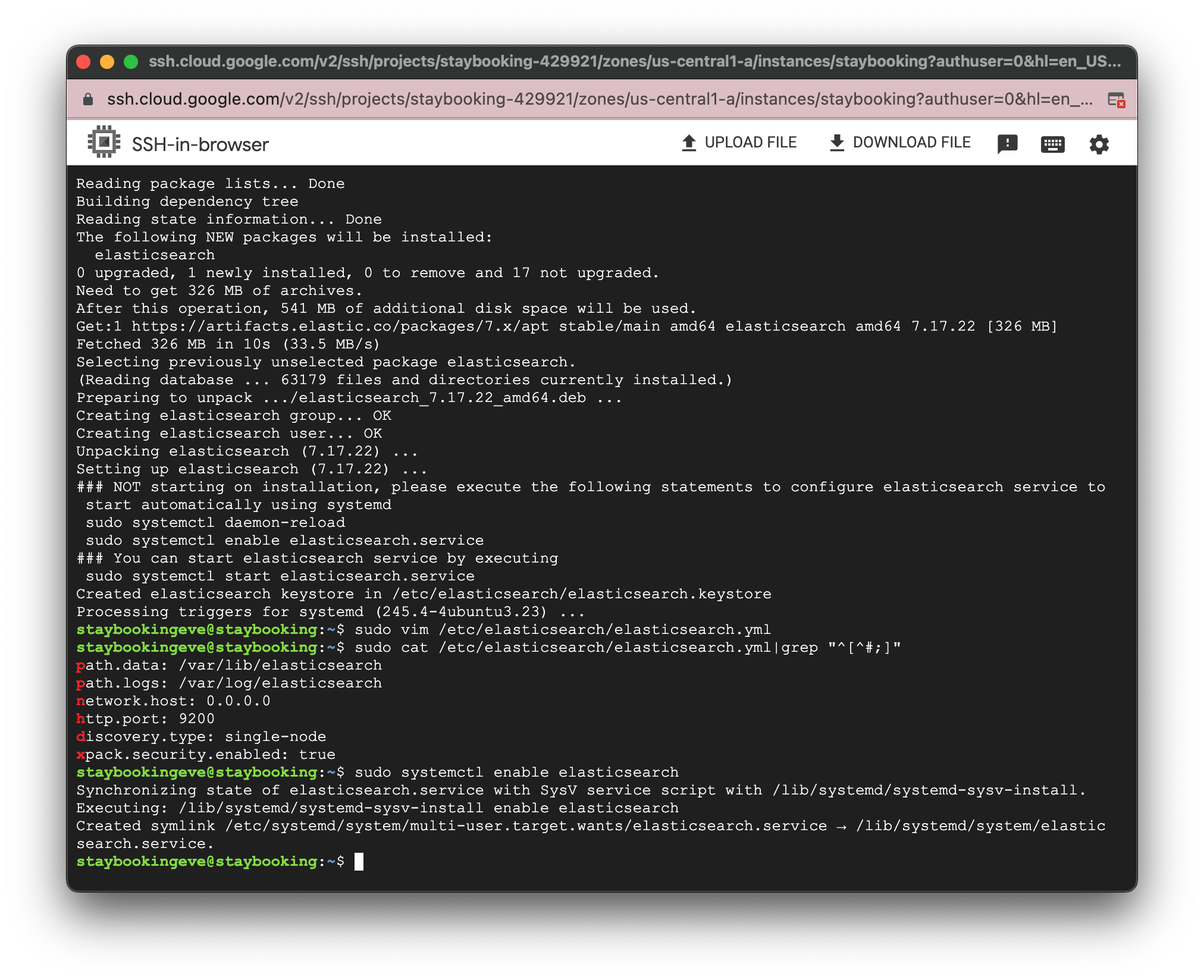Click the xpack.security.enabled output line
This screenshot has height=980, width=1204.
tap(205, 754)
